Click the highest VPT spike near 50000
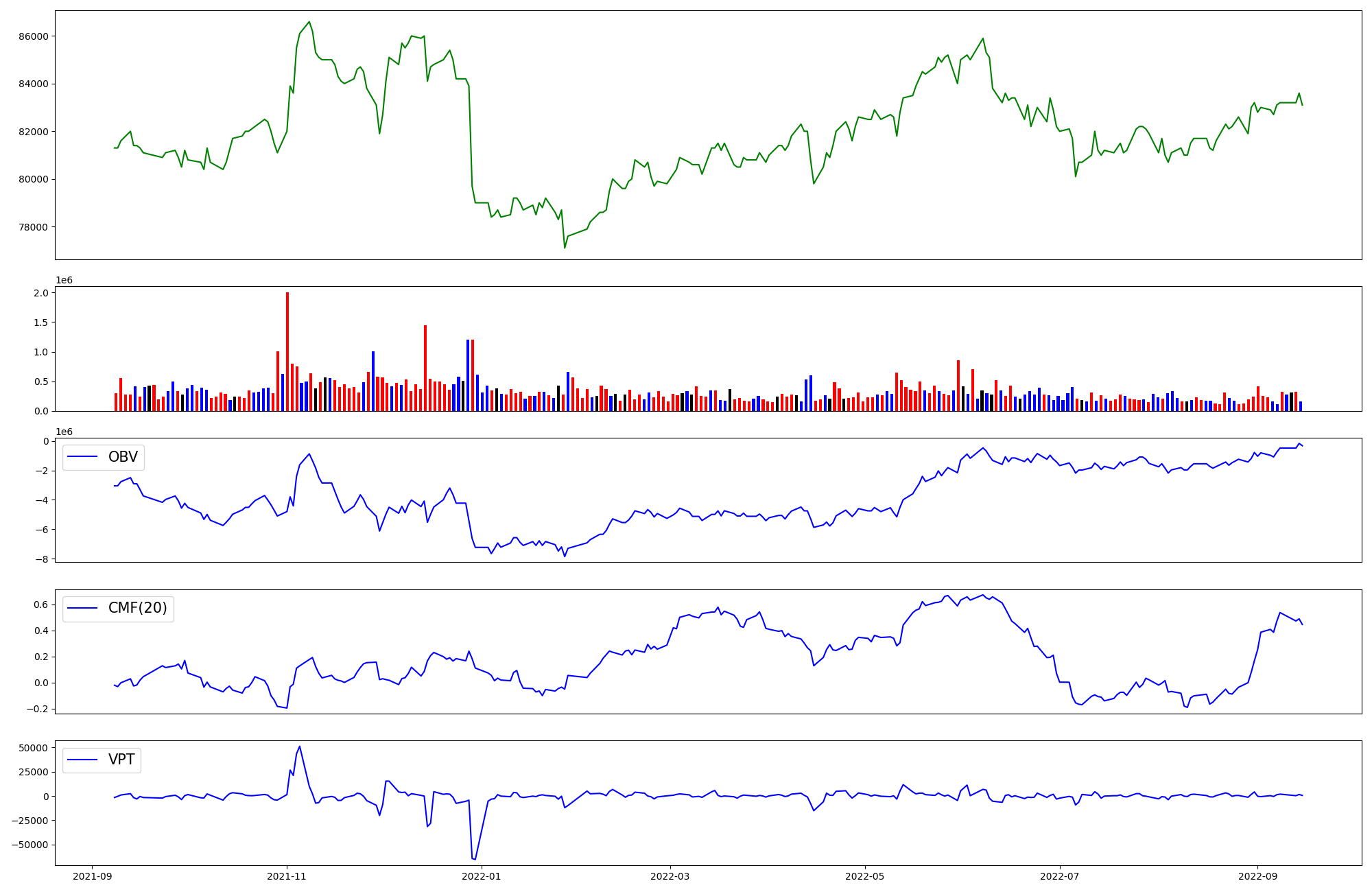The height and width of the screenshot is (892, 1372). pos(300,747)
